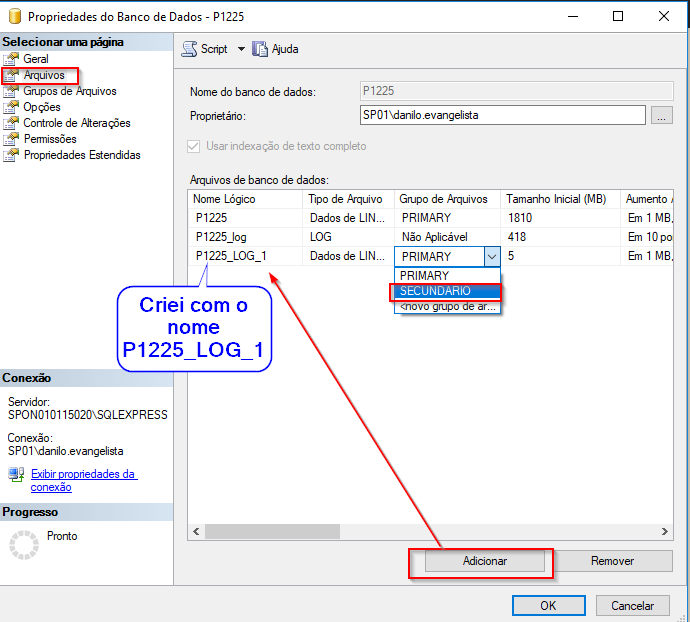Screen dimensions: 690x622
Task: Click the 1810 initial size cell
Action: point(560,218)
